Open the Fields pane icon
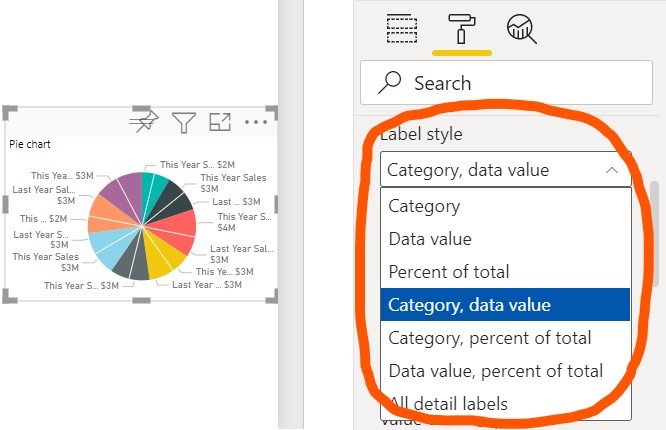 point(401,29)
